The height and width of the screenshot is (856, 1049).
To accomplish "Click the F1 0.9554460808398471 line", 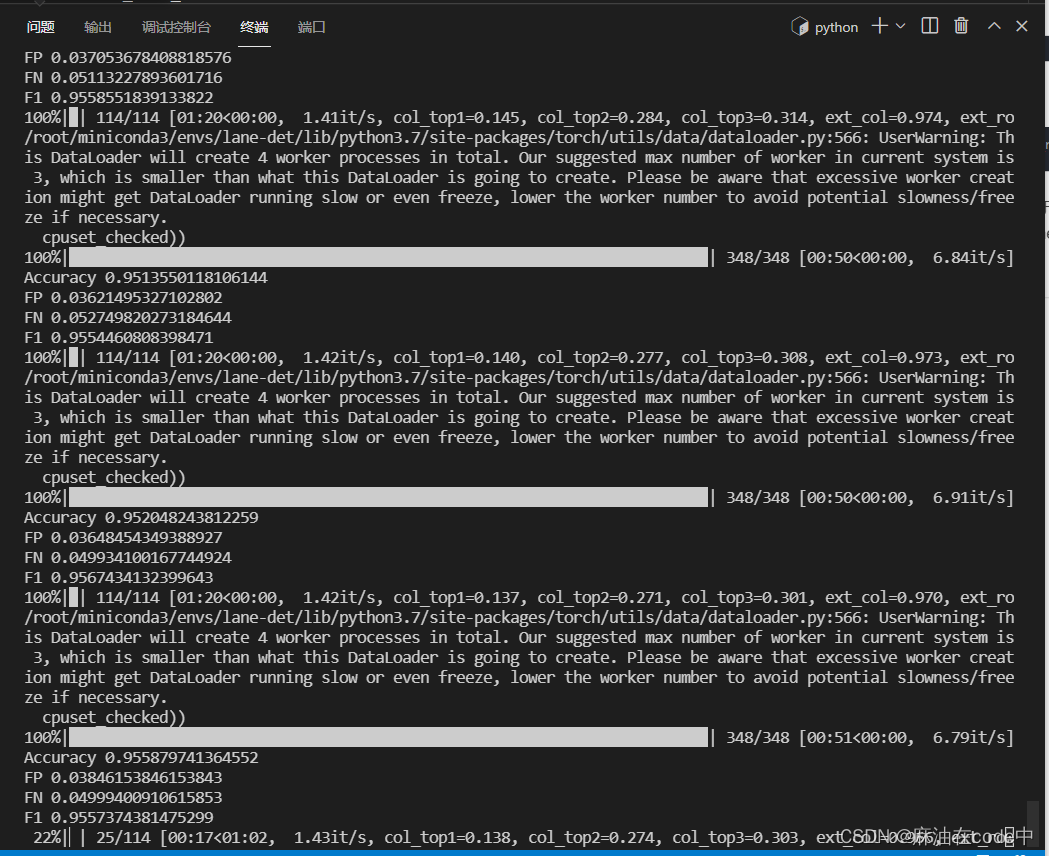I will 118,338.
